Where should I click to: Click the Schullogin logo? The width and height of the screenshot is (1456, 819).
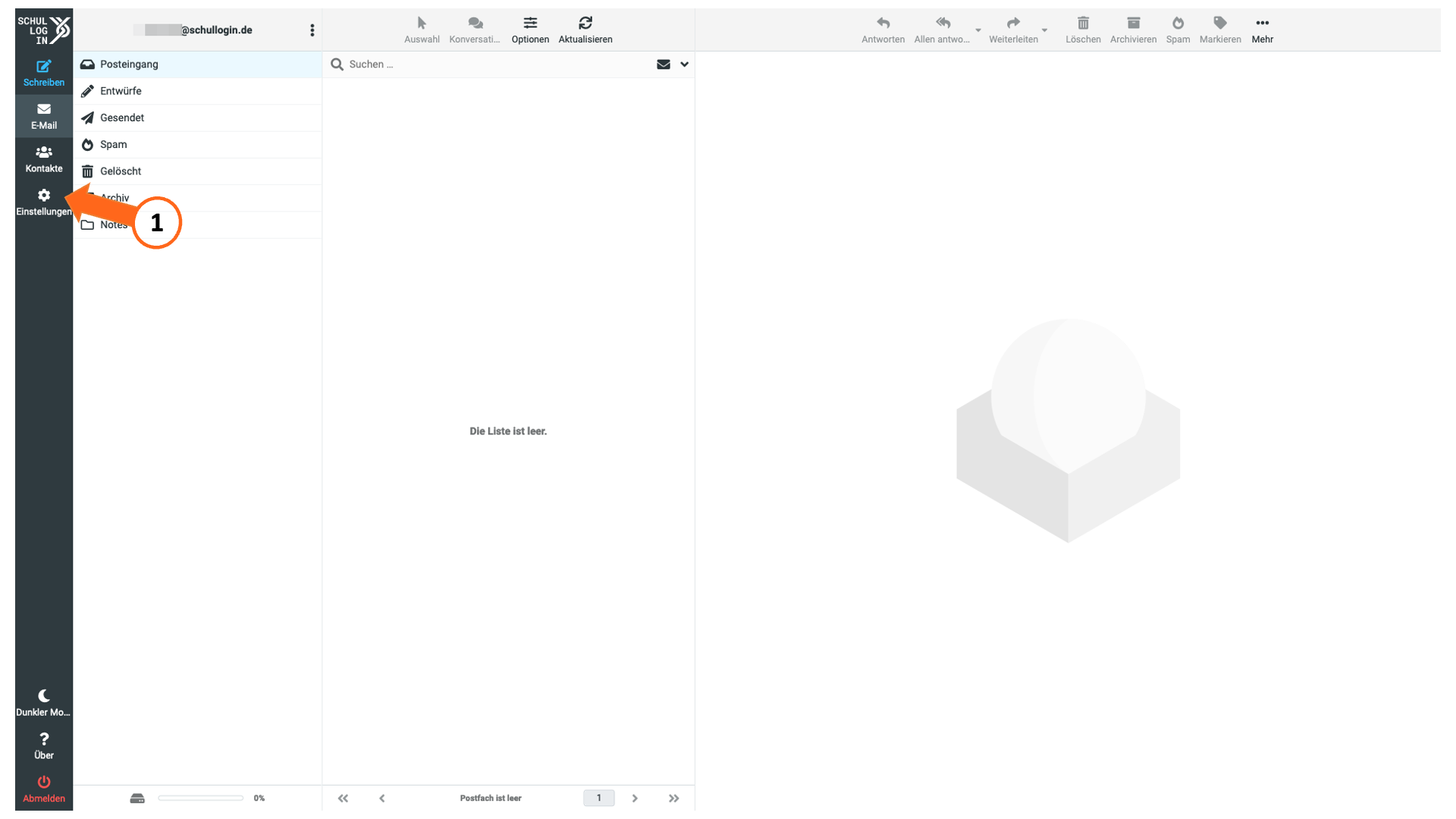coord(44,30)
